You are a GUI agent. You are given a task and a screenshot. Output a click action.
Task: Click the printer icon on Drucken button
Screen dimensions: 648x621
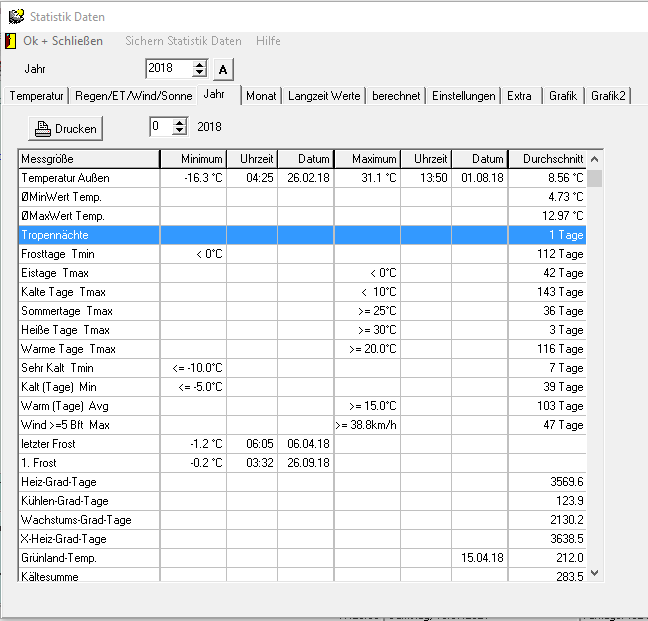(x=43, y=128)
